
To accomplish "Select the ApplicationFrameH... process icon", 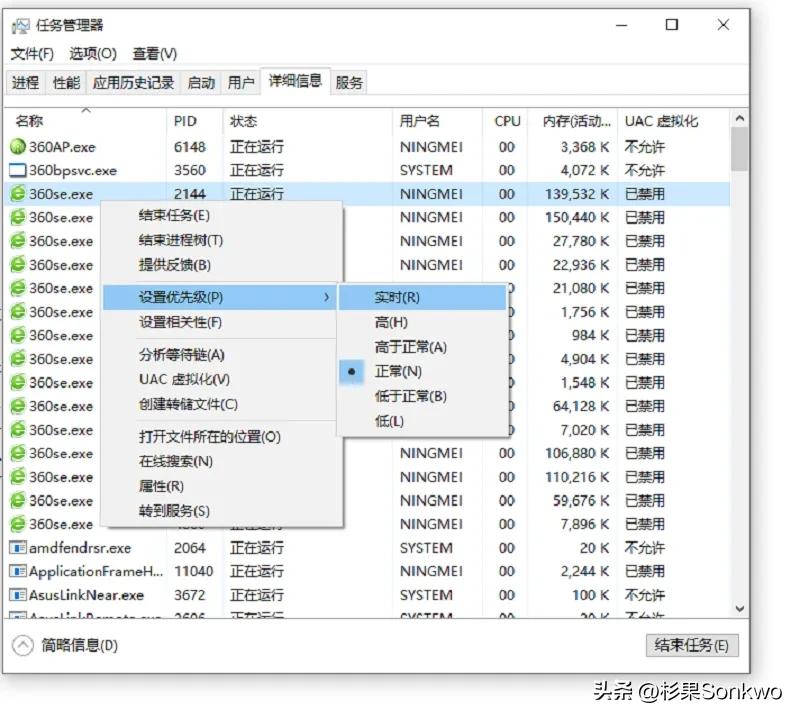I will [x=18, y=571].
